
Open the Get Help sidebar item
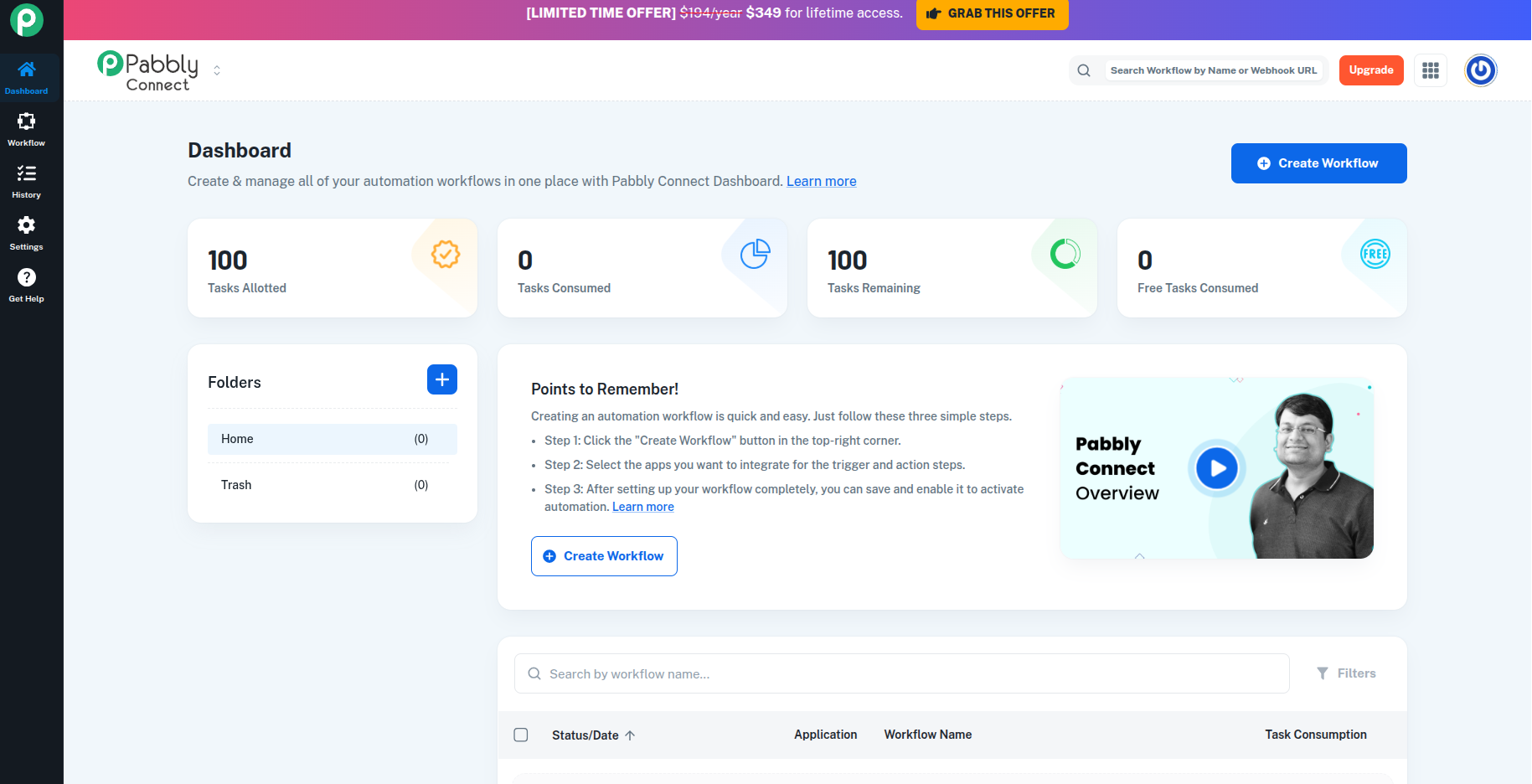27,285
